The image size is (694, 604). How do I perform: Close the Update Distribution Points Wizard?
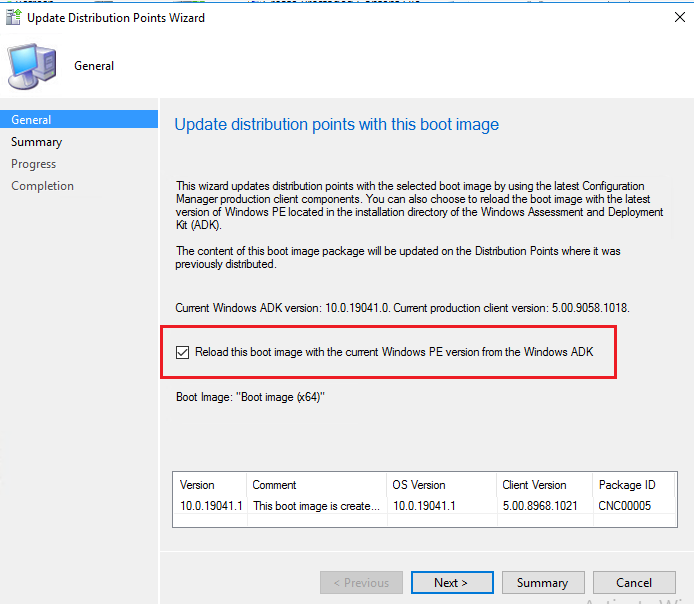click(x=679, y=17)
